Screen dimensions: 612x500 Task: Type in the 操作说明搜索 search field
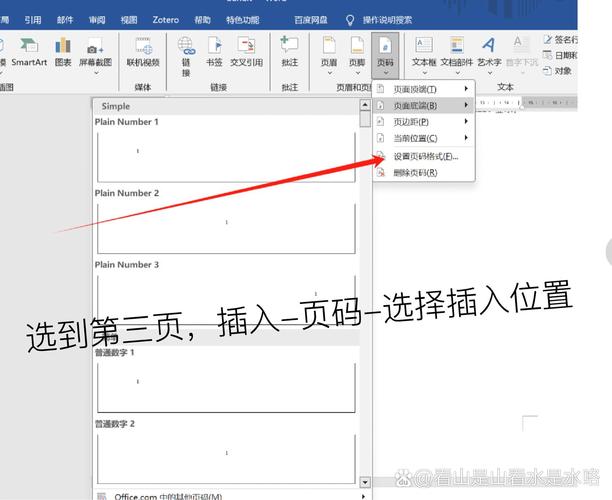[387, 20]
